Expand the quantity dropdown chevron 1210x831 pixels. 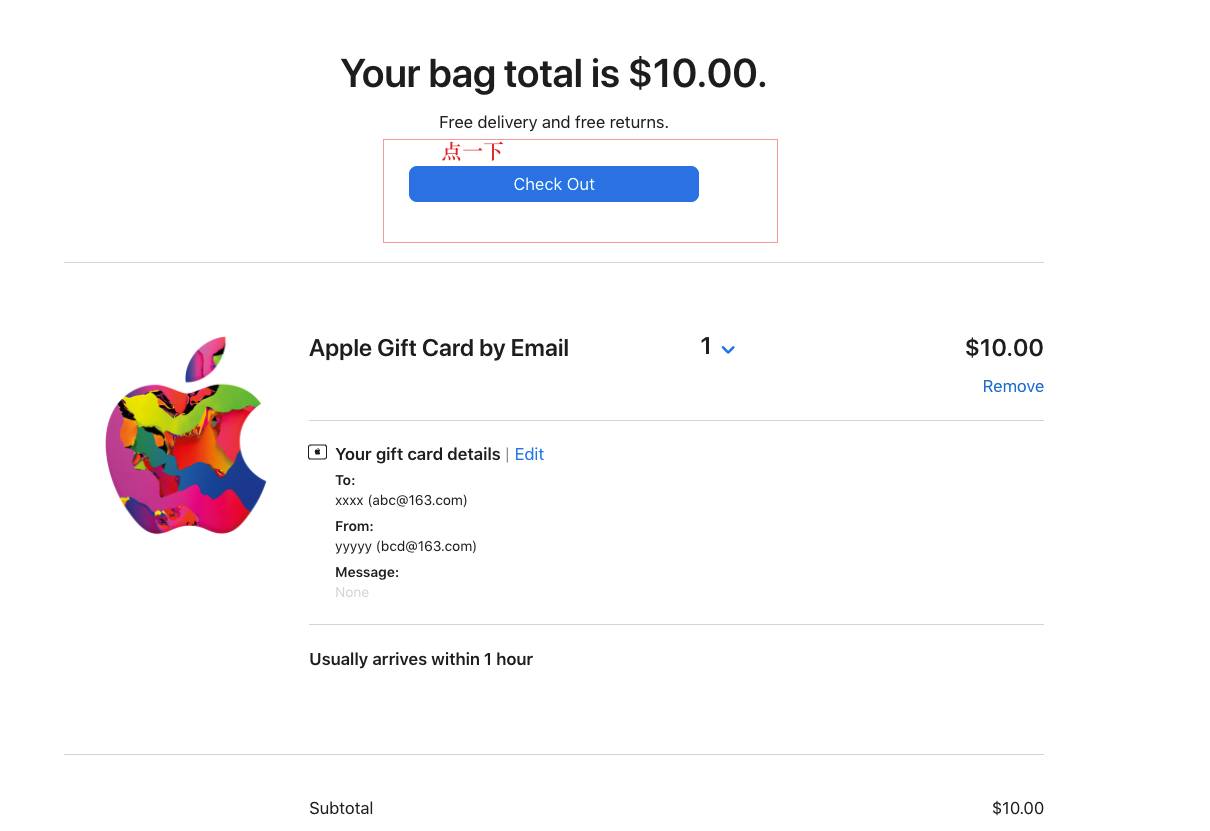click(728, 349)
